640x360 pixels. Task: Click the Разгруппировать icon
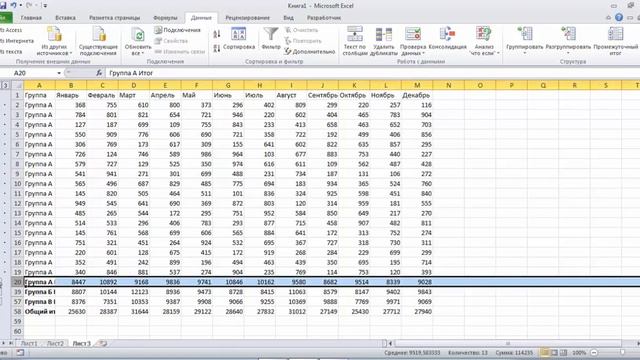point(568,33)
